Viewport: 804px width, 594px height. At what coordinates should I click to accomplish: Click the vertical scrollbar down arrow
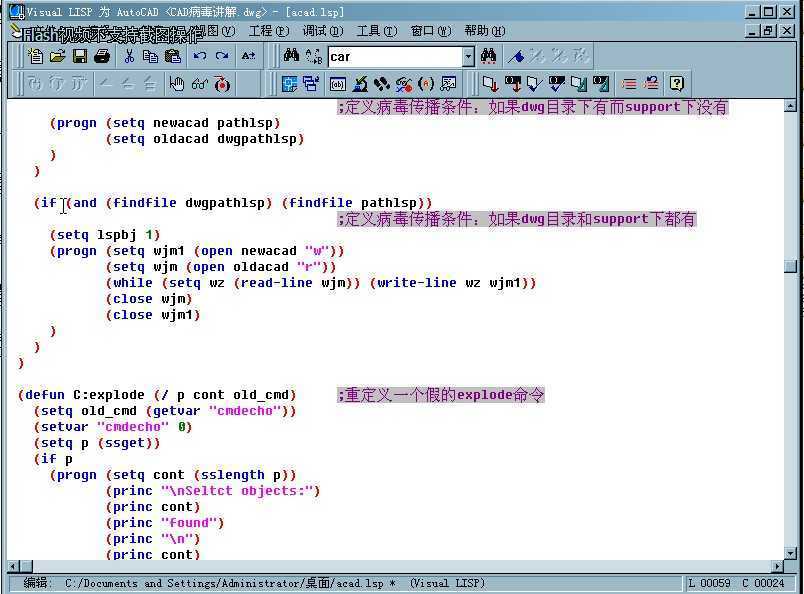pos(790,553)
